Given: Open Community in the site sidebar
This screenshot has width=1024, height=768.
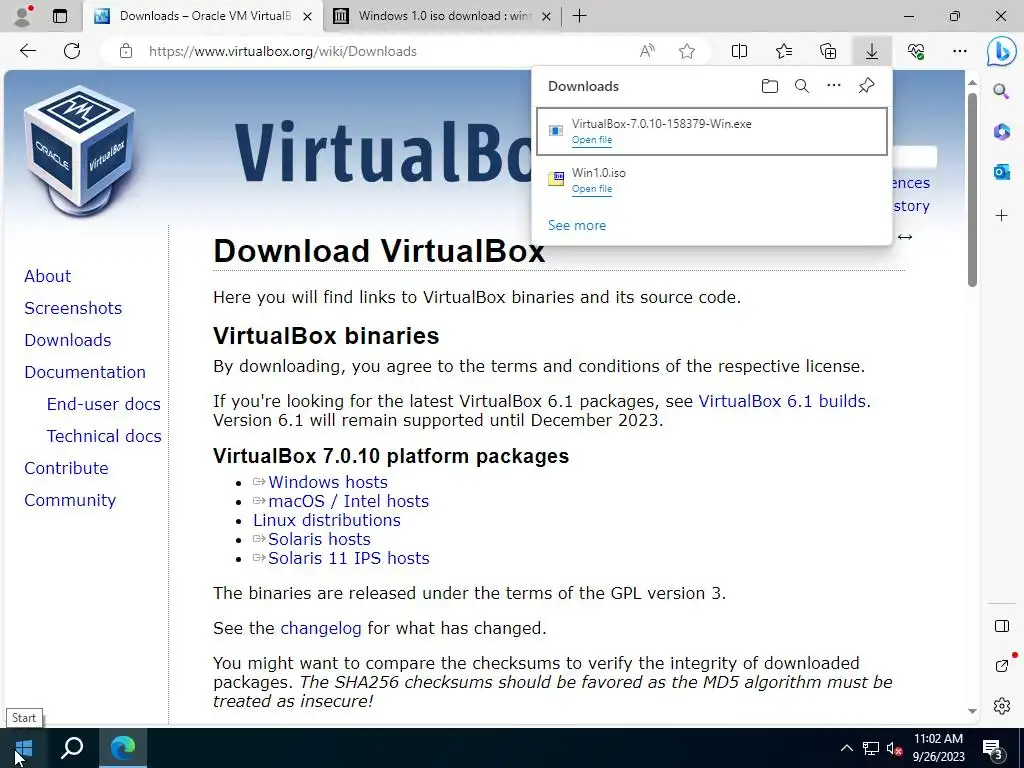Looking at the screenshot, I should click(70, 500).
